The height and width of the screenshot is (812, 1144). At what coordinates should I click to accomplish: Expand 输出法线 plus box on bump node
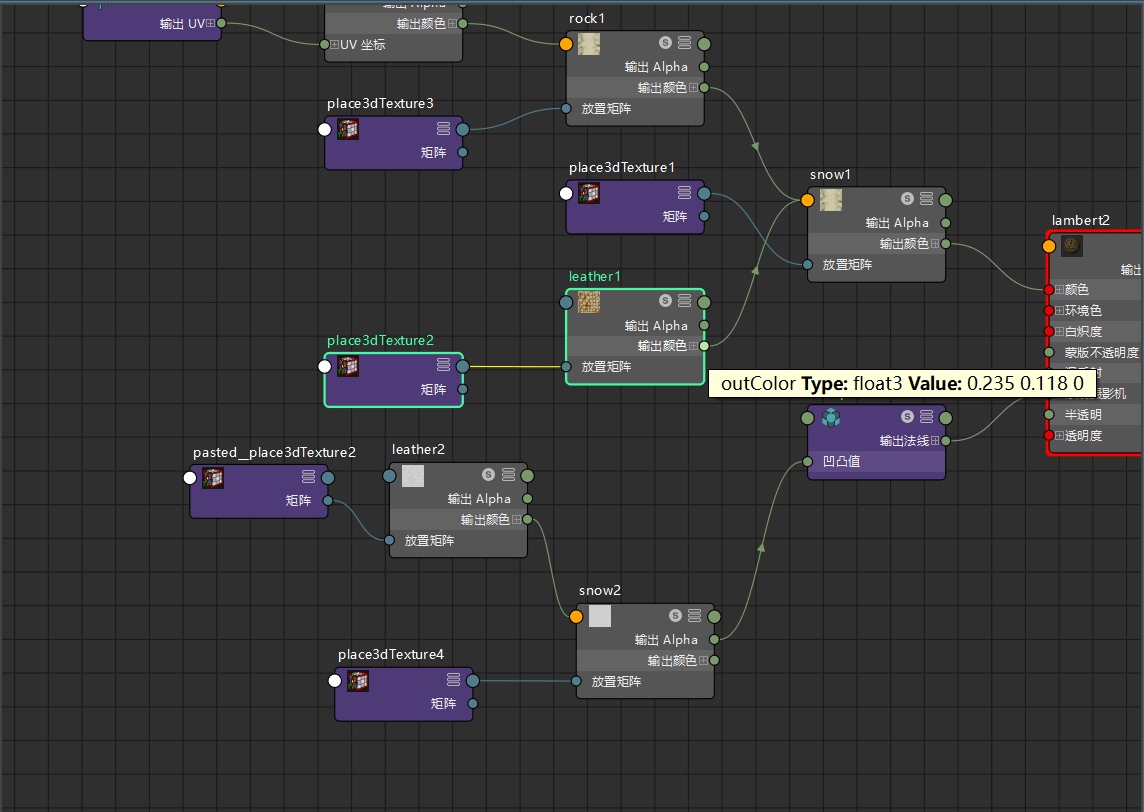tap(935, 441)
